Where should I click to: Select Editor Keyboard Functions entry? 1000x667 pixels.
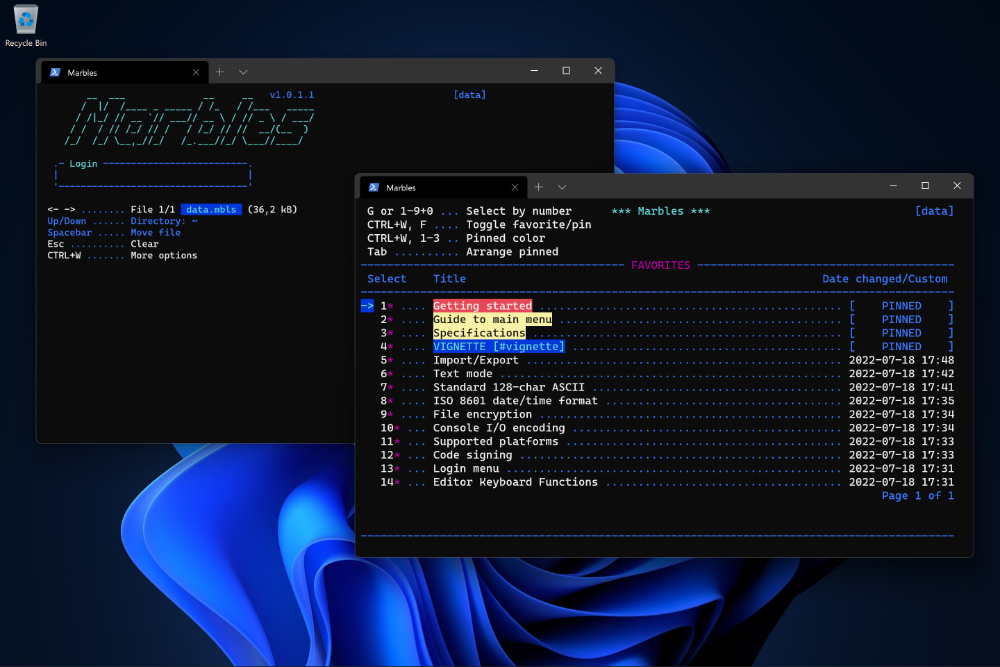click(x=515, y=481)
